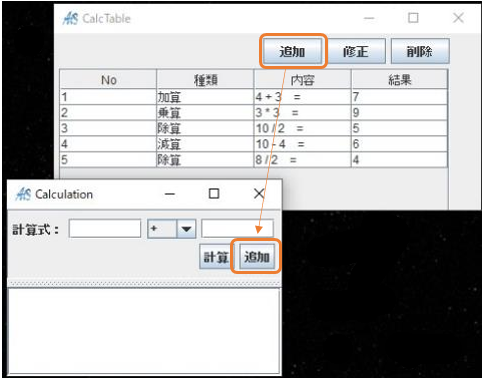The height and width of the screenshot is (380, 485).
Task: Select the 減算 cell in row 4
Action: pyautogui.click(x=205, y=144)
